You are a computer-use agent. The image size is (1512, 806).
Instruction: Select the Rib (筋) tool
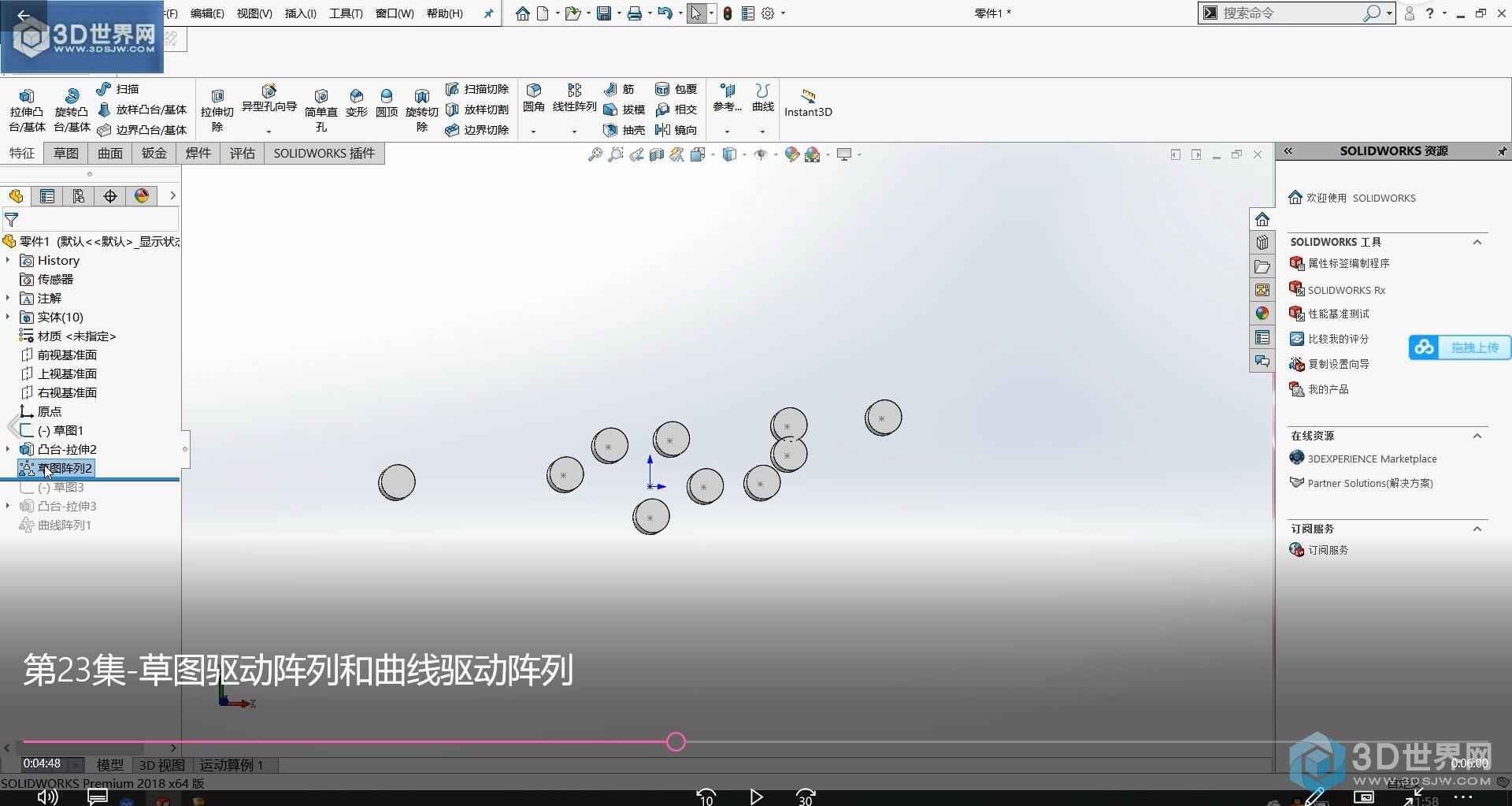click(x=619, y=89)
